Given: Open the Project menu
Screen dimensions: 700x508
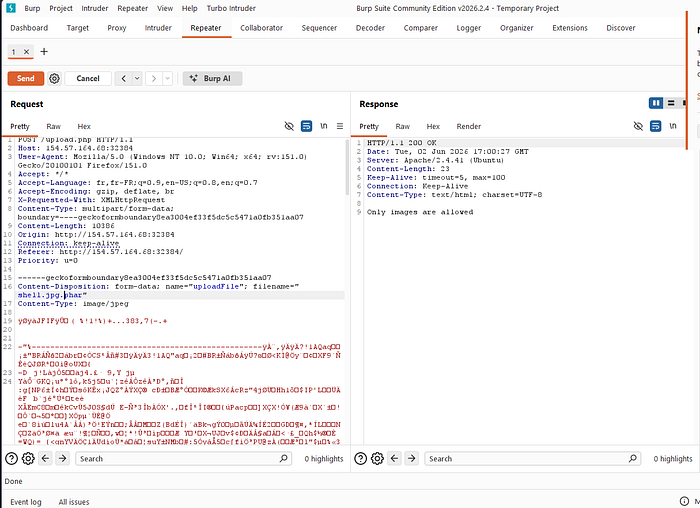Looking at the screenshot, I should pyautogui.click(x=61, y=8).
